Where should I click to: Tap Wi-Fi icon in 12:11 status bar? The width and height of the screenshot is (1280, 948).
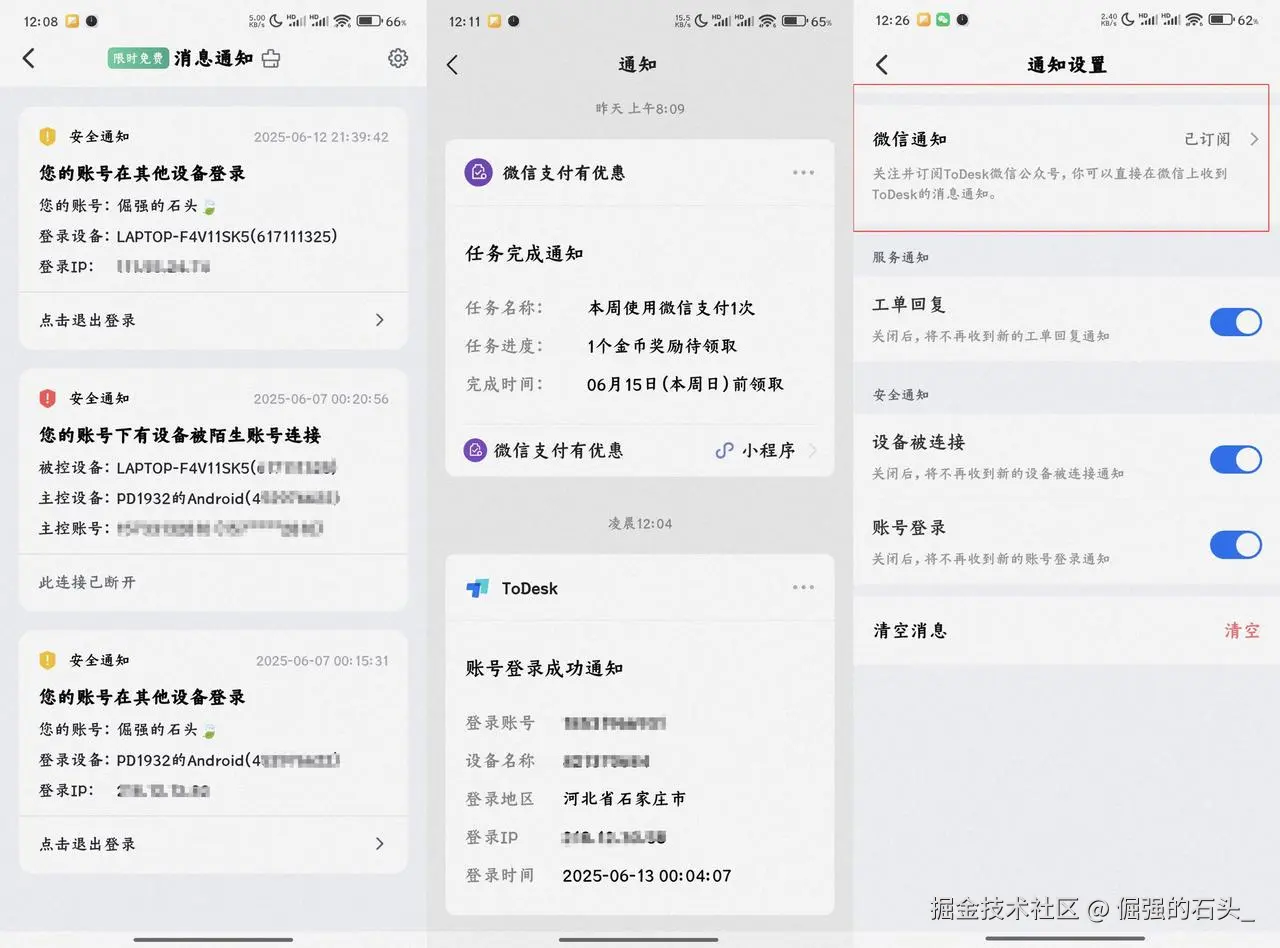(x=767, y=21)
